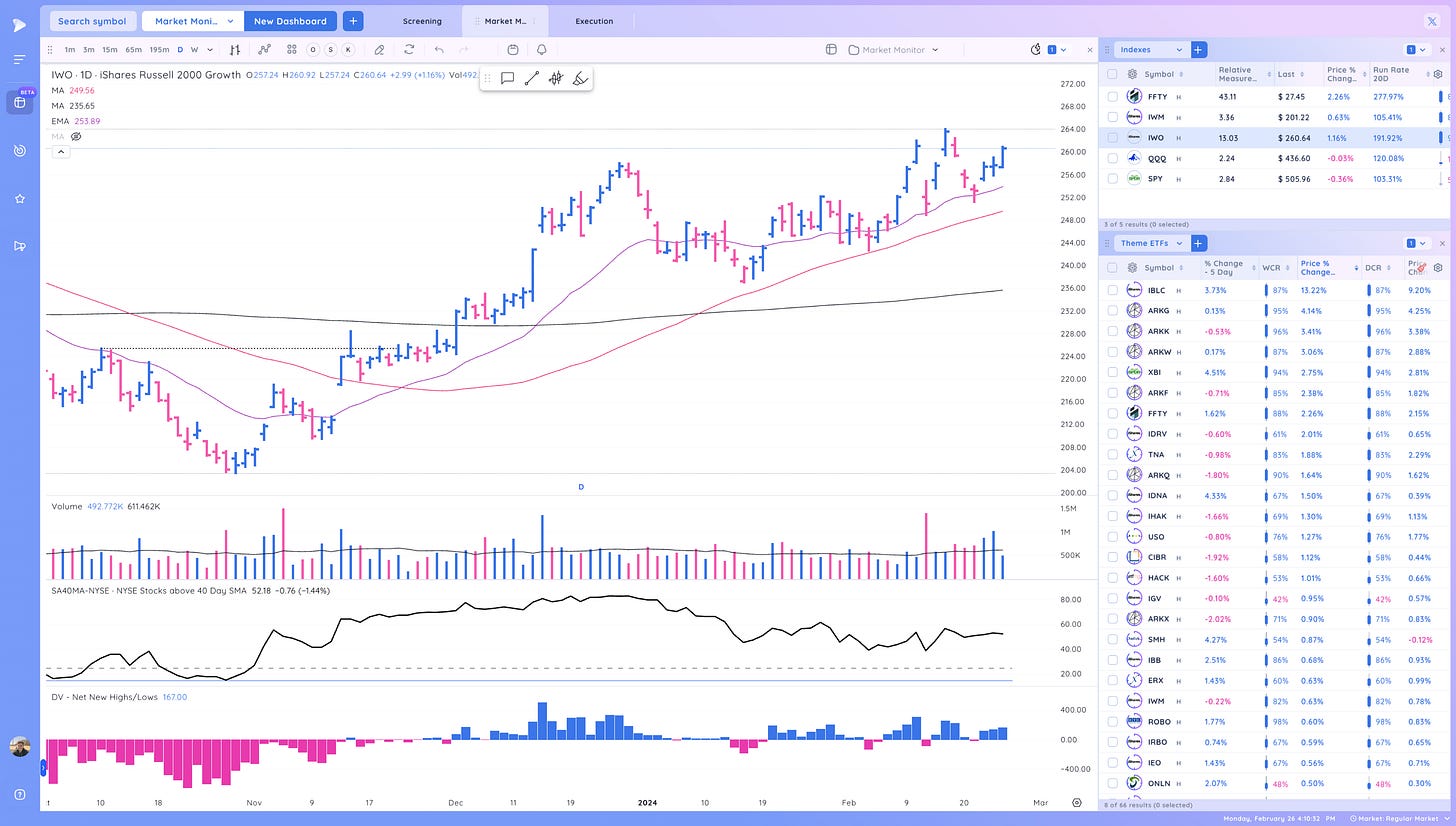Open the chart indicators icon
The height and width of the screenshot is (826, 1456).
(x=264, y=49)
